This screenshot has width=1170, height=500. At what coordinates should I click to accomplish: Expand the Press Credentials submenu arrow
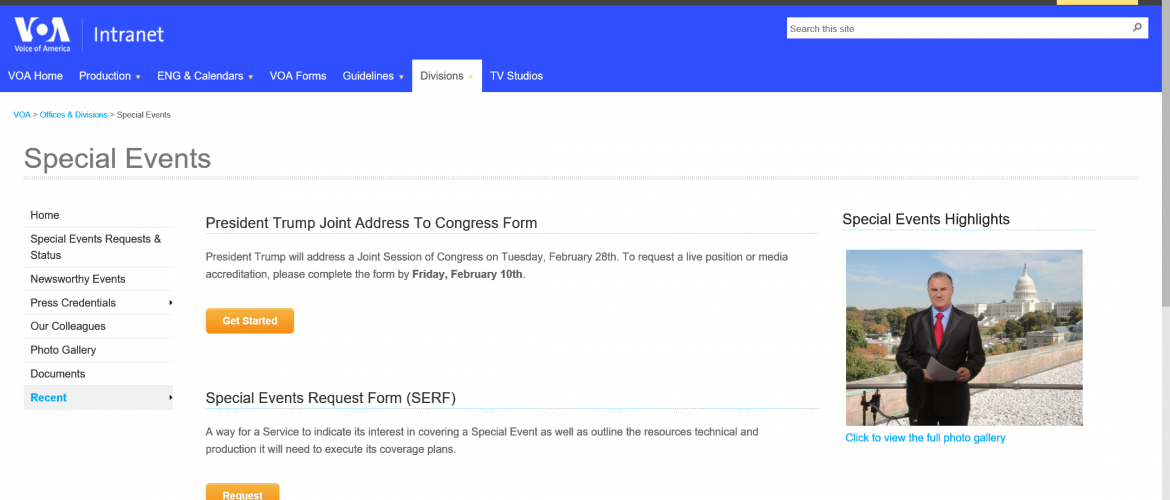click(x=170, y=302)
